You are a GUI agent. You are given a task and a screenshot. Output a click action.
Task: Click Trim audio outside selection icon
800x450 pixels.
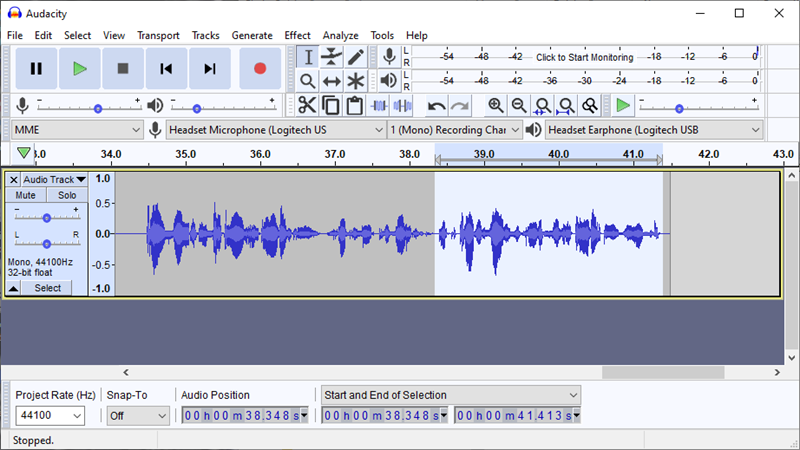(379, 106)
